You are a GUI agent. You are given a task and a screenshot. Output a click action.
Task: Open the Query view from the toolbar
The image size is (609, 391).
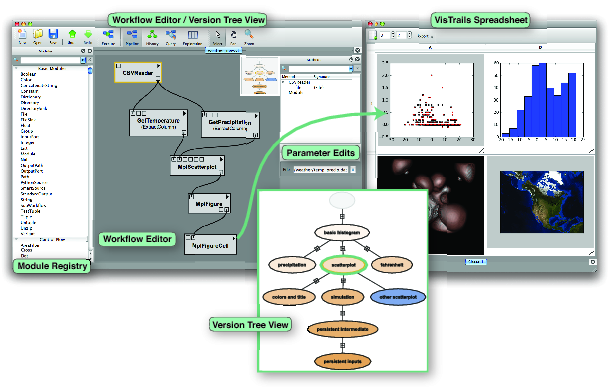point(171,37)
